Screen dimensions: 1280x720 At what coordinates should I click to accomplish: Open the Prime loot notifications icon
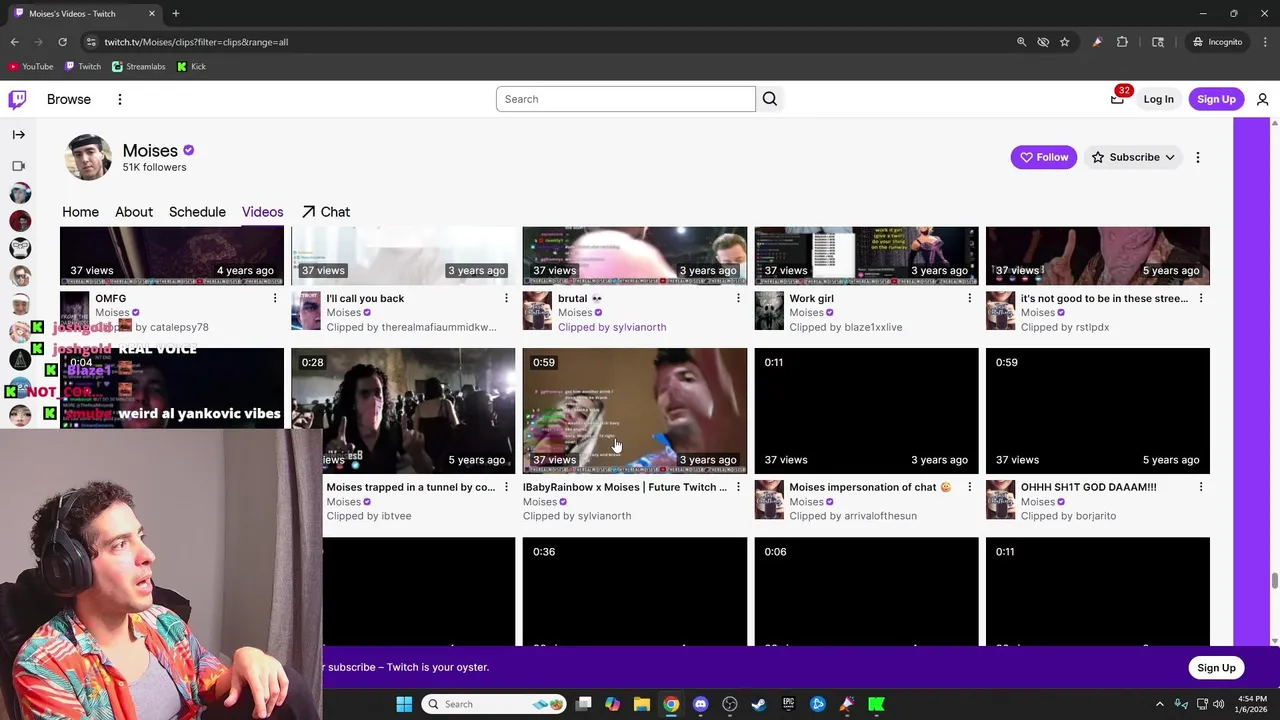1118,98
